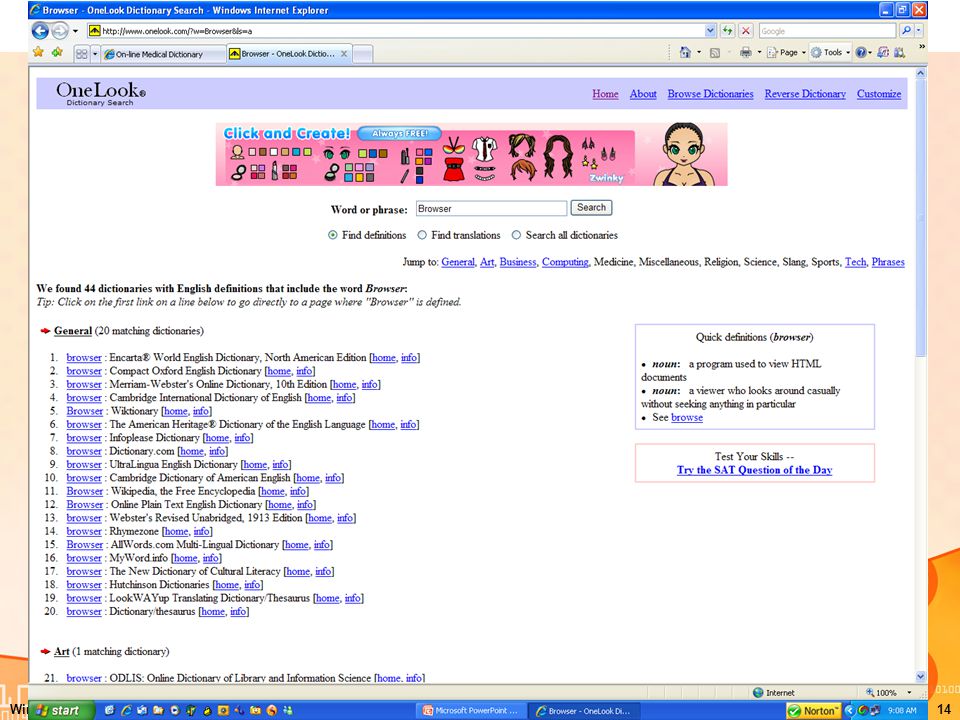Open a new blank tab
This screenshot has width=960, height=720.
[362, 54]
